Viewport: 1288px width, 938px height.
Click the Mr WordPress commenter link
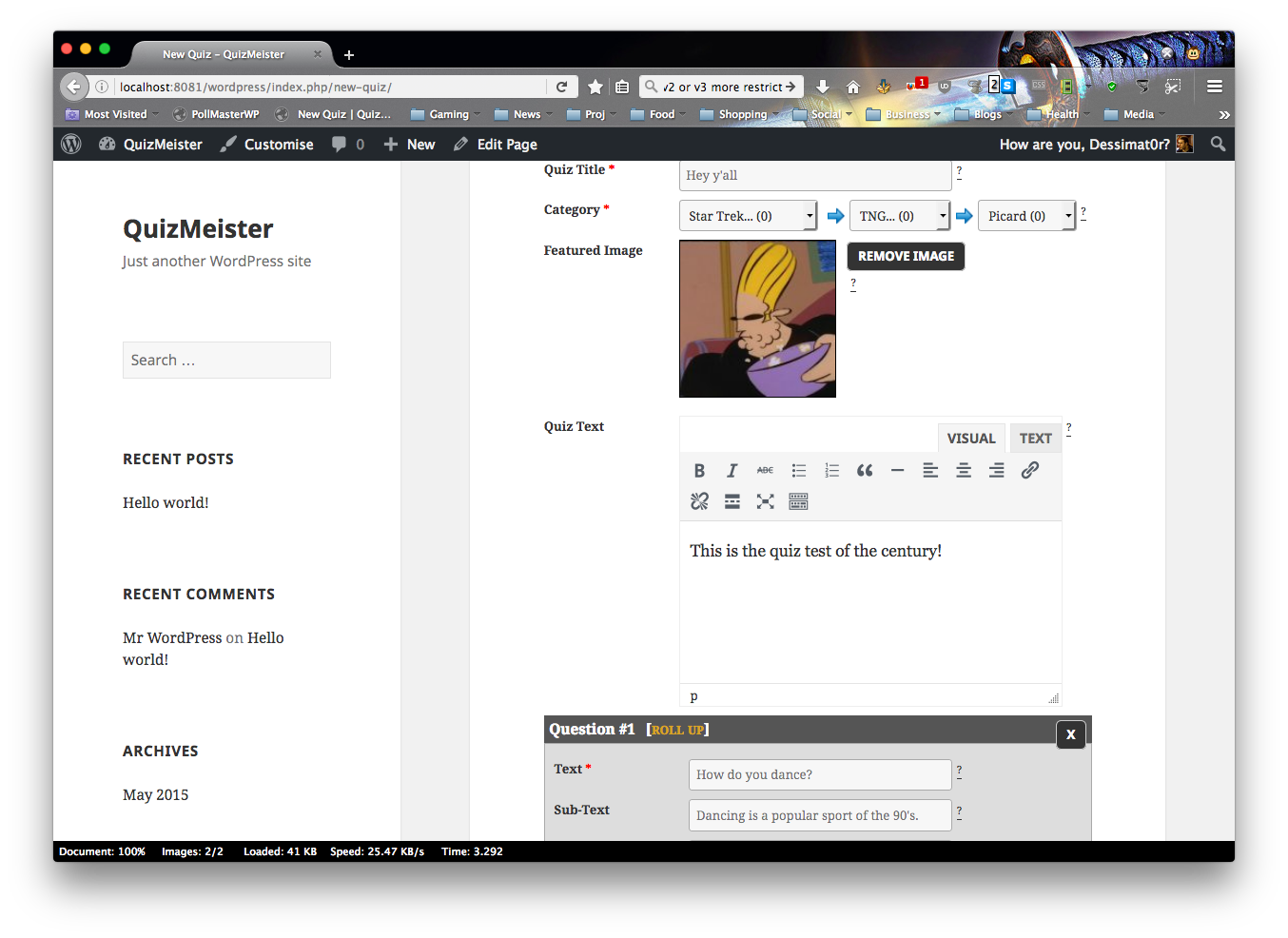pyautogui.click(x=172, y=637)
